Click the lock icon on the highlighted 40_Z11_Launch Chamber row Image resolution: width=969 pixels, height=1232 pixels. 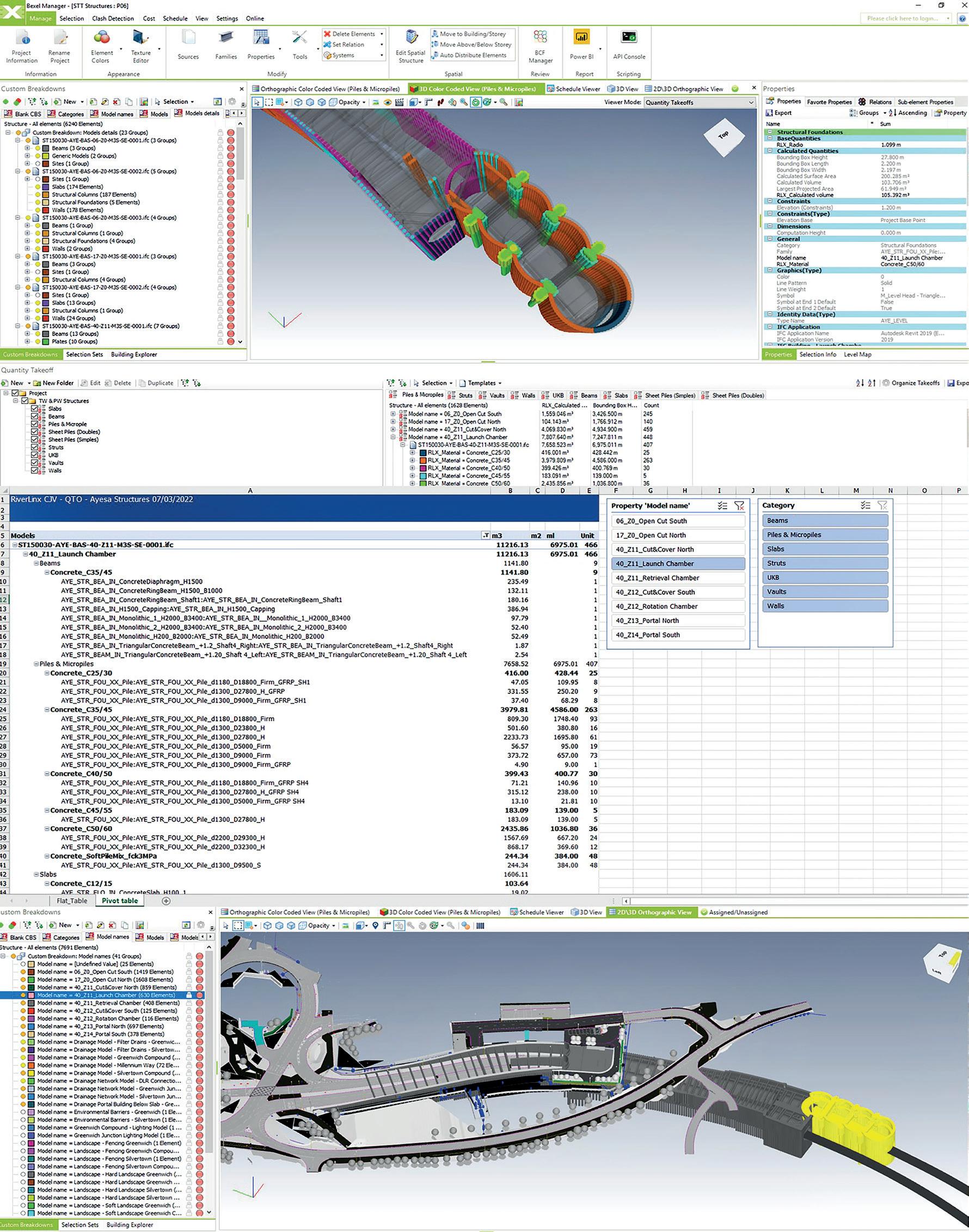pos(189,995)
